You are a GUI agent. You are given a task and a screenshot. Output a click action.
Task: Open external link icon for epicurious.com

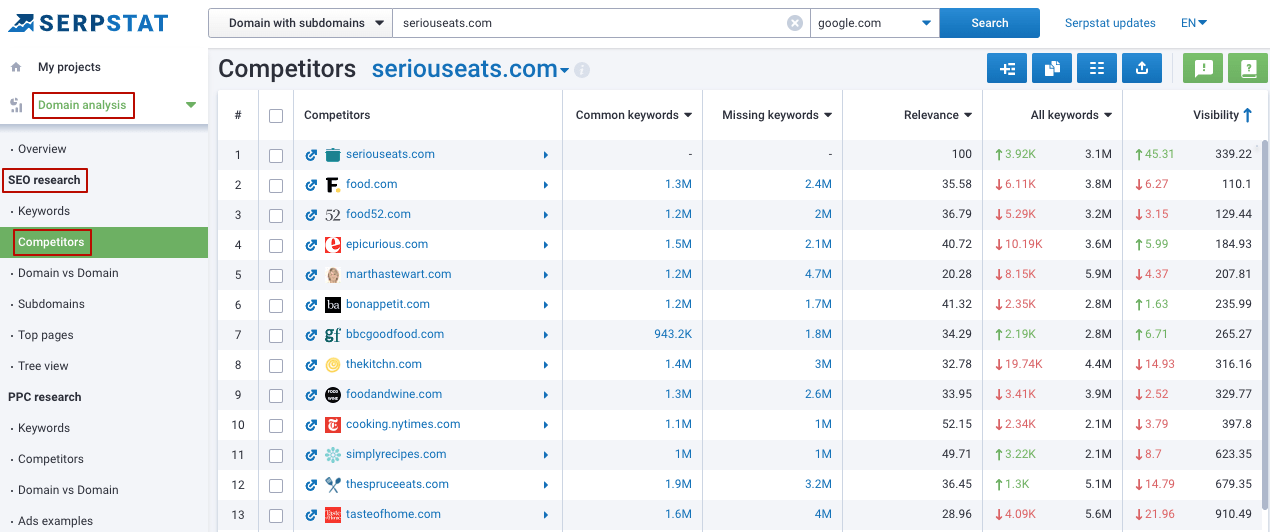(x=311, y=245)
